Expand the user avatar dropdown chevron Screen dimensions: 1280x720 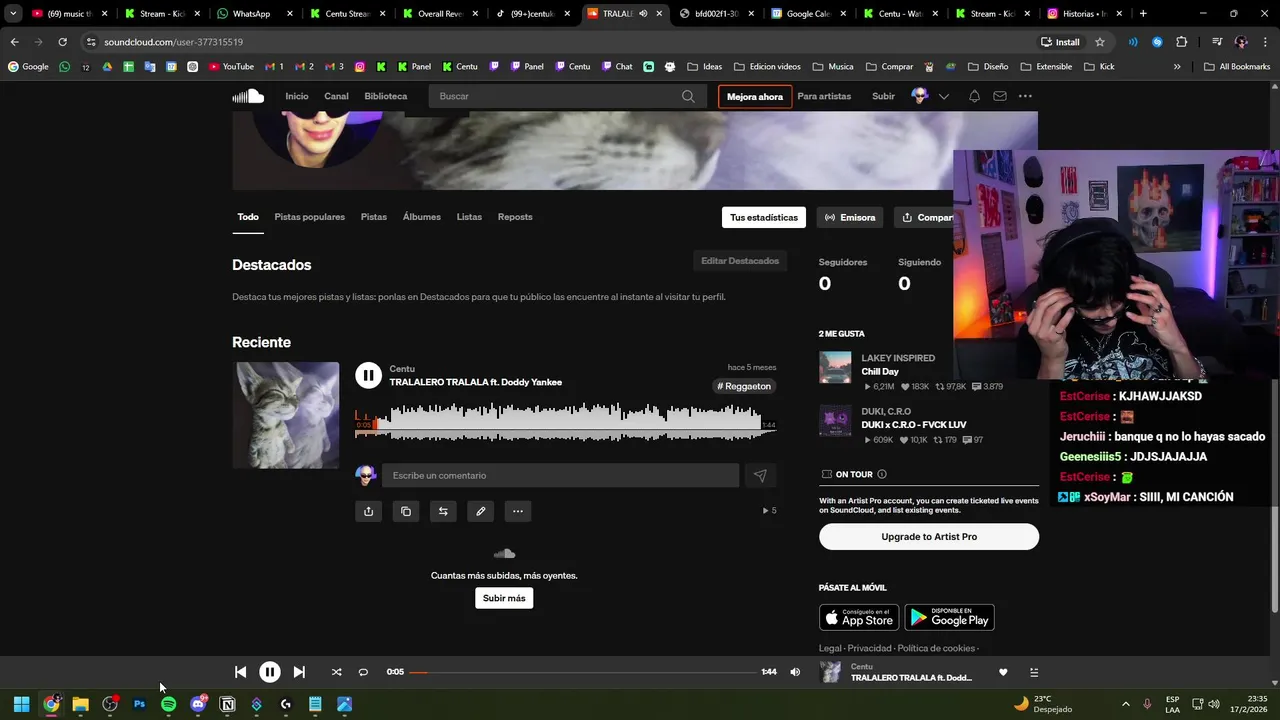pyautogui.click(x=943, y=96)
